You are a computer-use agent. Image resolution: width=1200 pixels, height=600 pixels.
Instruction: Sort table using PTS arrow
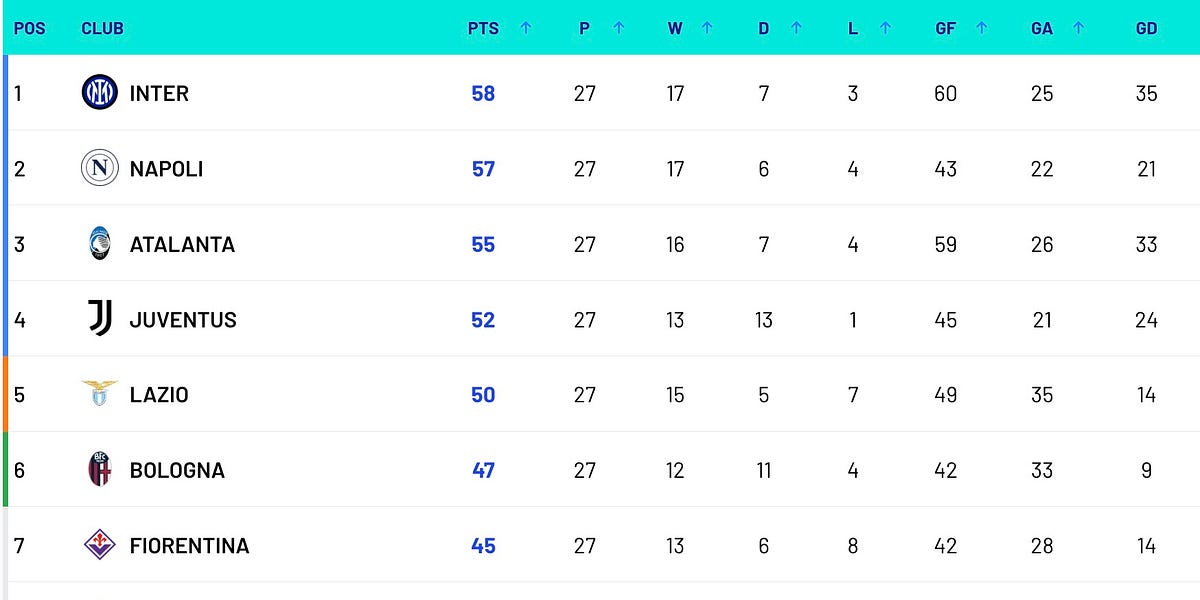click(526, 28)
